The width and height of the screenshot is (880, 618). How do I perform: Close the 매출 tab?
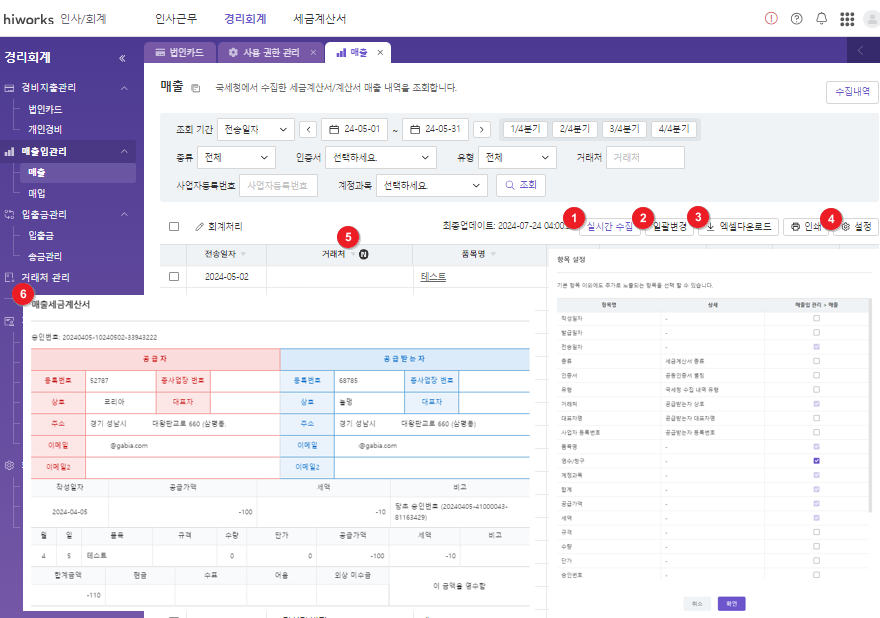pyautogui.click(x=380, y=52)
